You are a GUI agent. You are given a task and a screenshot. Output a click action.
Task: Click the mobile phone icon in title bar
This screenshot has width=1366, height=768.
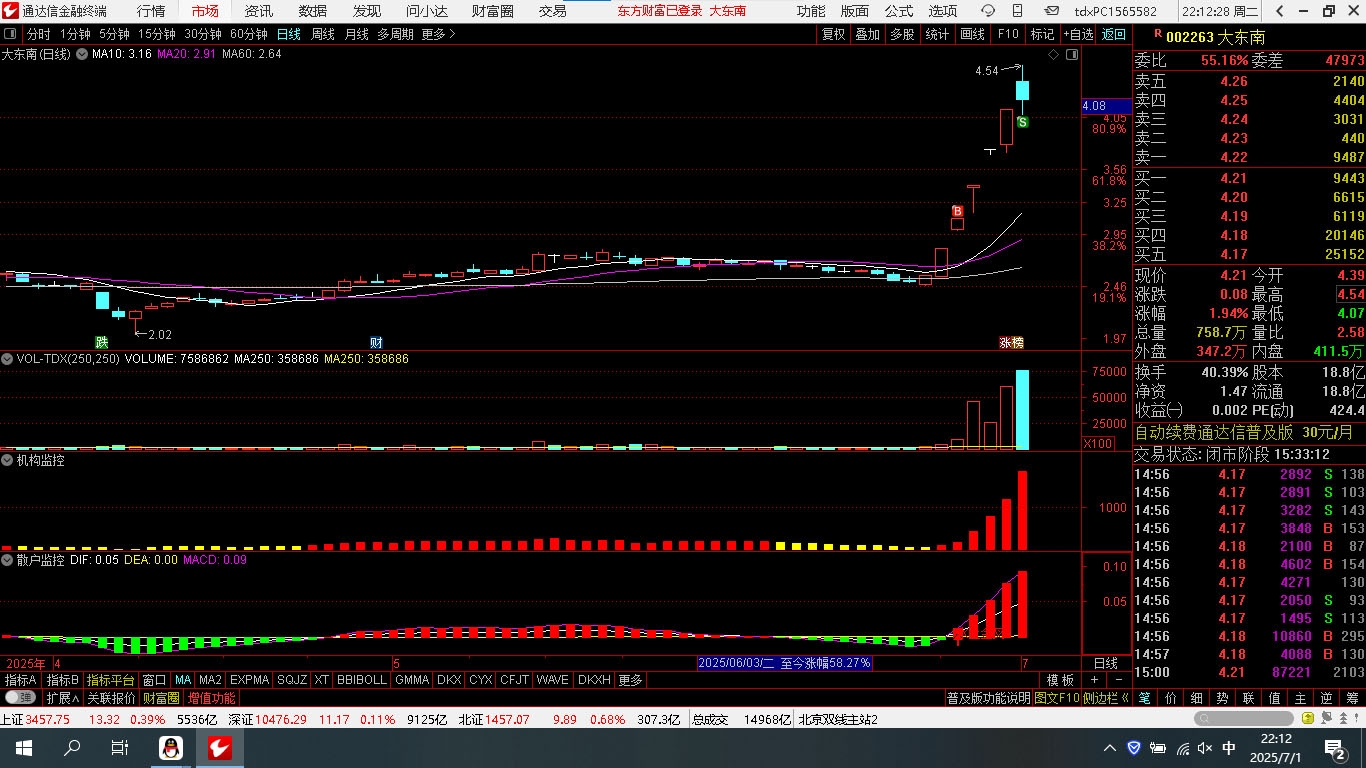point(1020,11)
